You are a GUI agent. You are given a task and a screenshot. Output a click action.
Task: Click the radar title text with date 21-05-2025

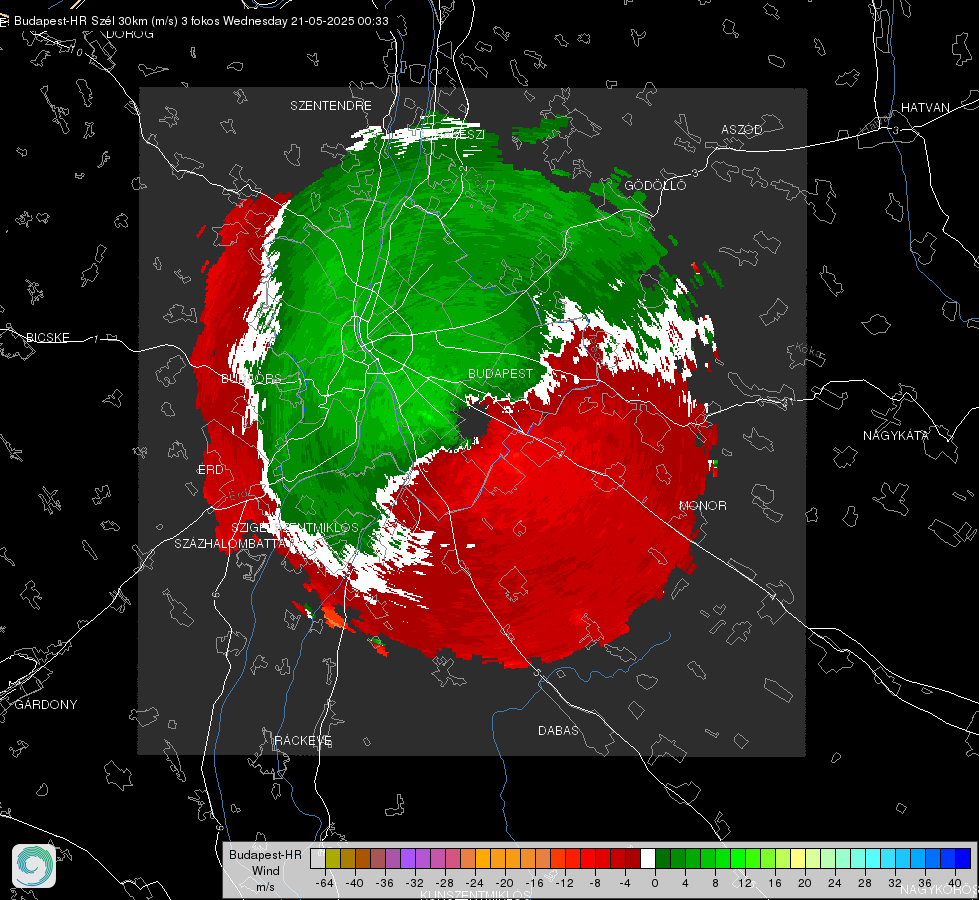tap(201, 21)
